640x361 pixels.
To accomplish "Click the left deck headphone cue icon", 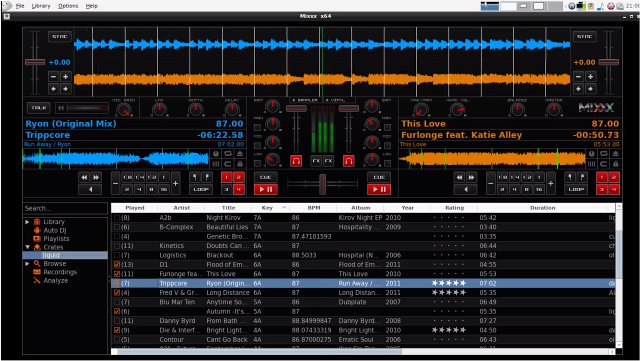I will [x=296, y=161].
